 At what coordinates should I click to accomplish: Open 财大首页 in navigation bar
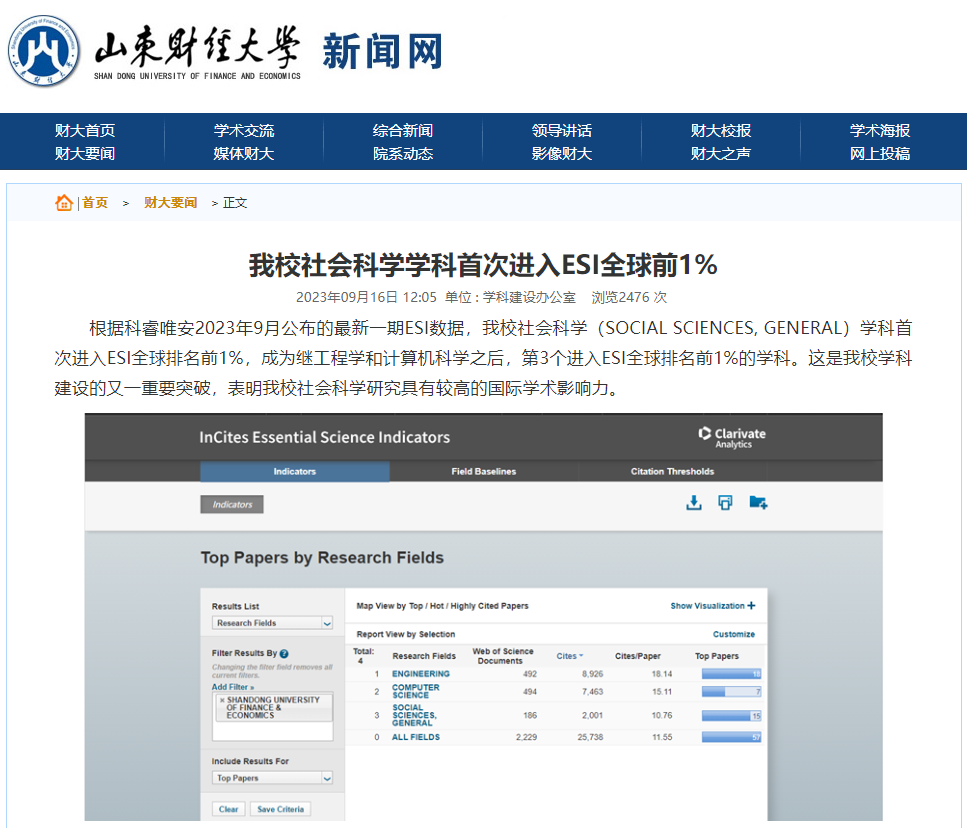[85, 130]
